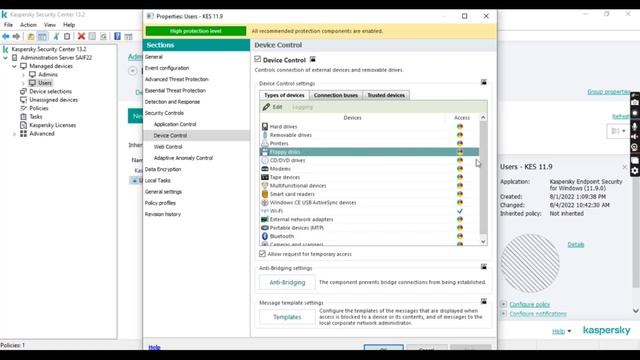
Task: Click the device list scroll up arrow
Action: pos(483,118)
